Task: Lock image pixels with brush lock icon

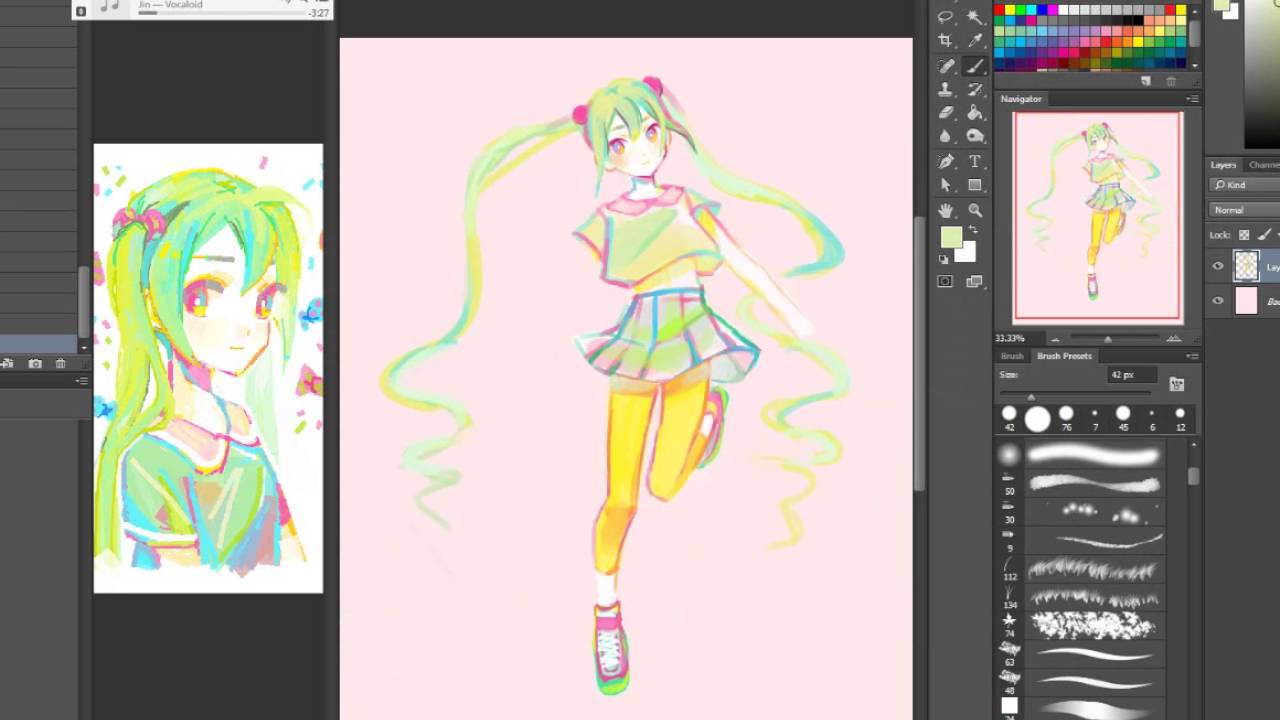Action: pos(1265,235)
